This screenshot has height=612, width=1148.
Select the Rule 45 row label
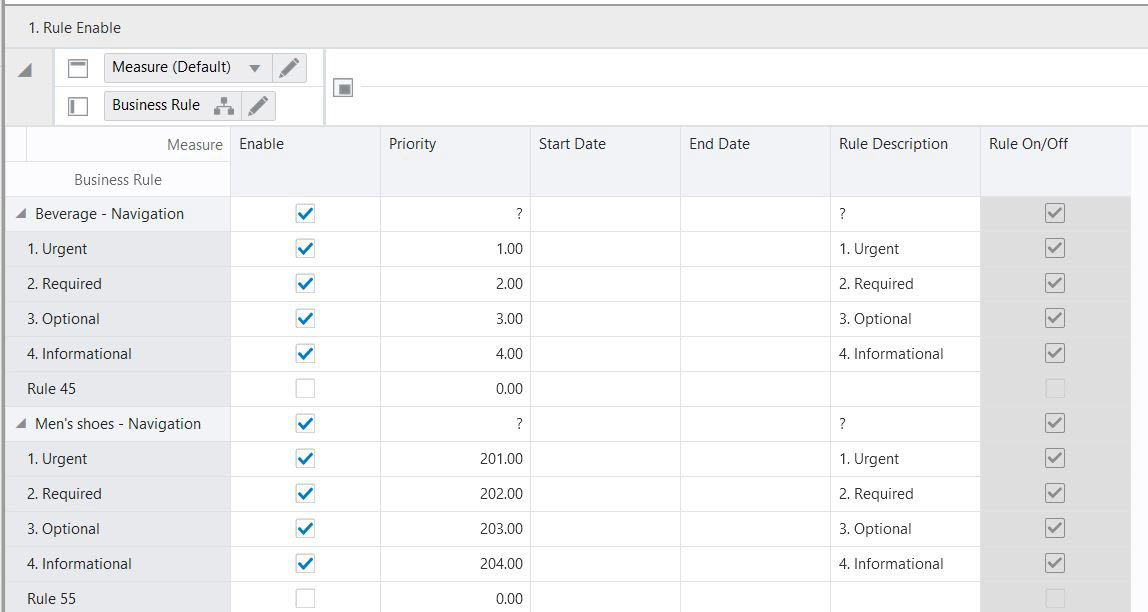52,388
